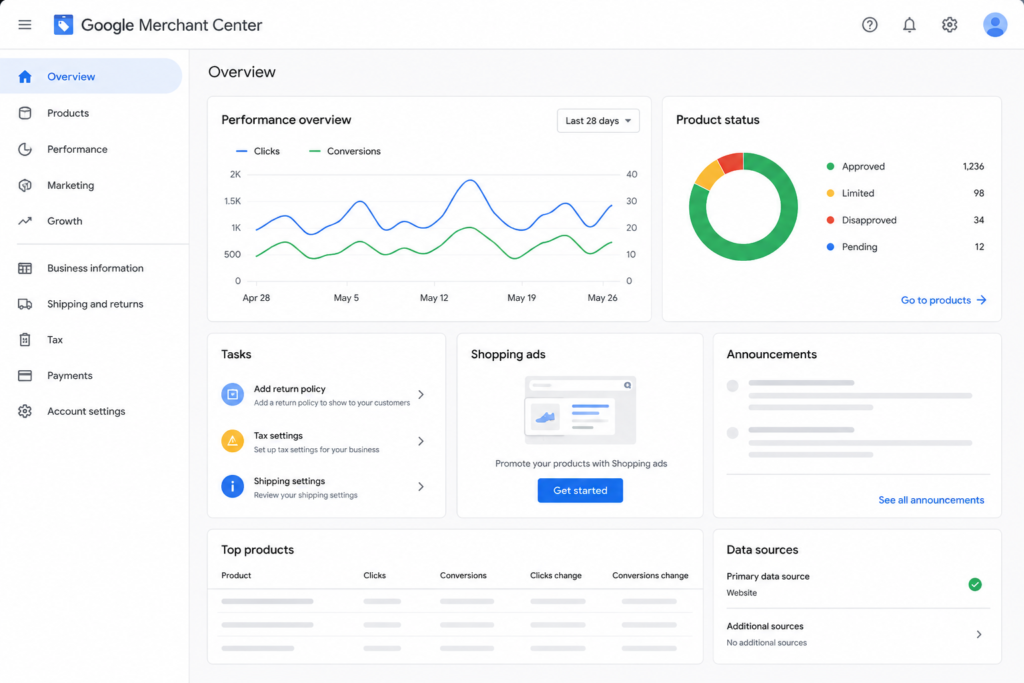
Task: Open the hamburger navigation menu
Action: point(25,25)
